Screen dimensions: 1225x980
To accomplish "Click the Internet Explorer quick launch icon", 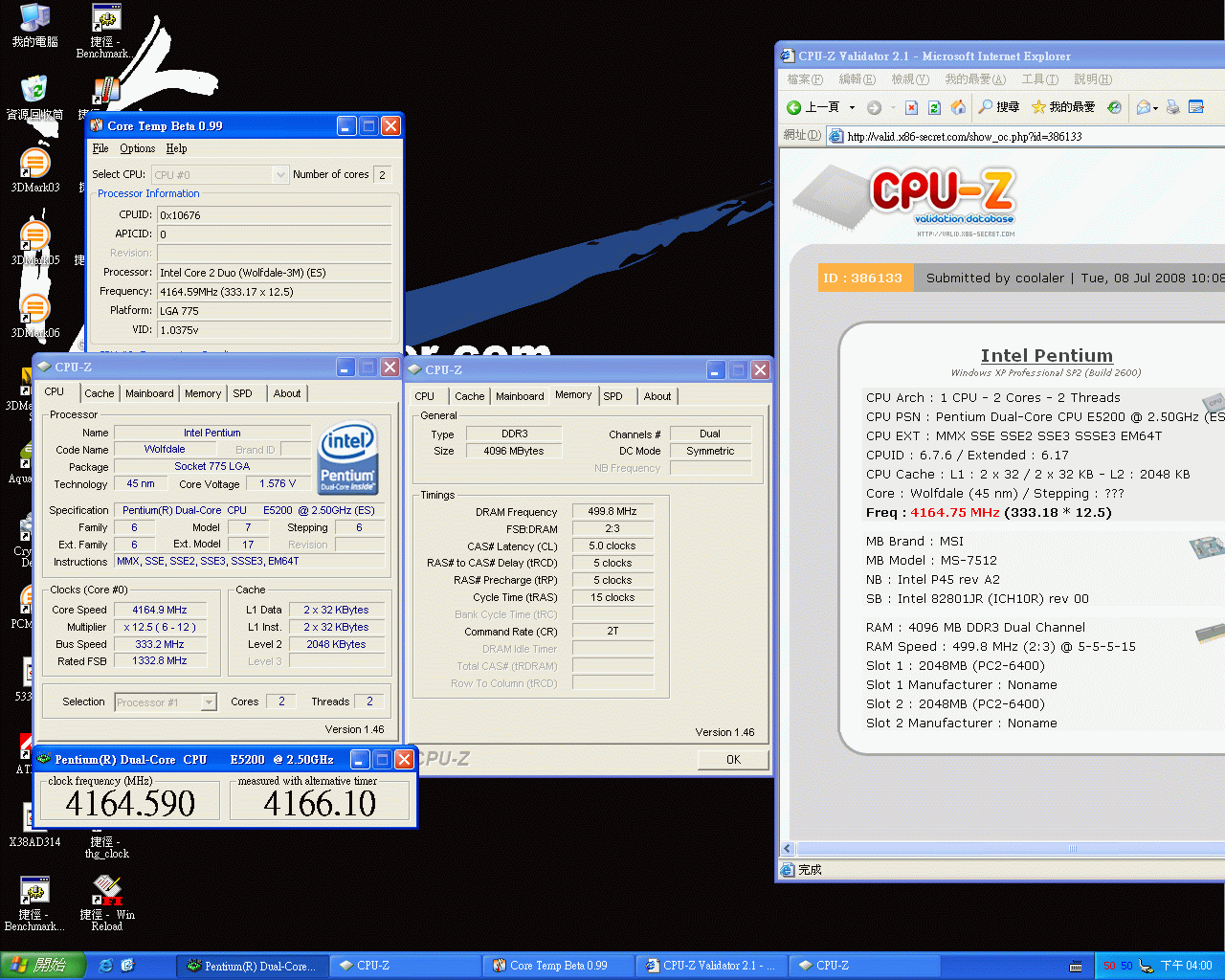I will pos(106,966).
